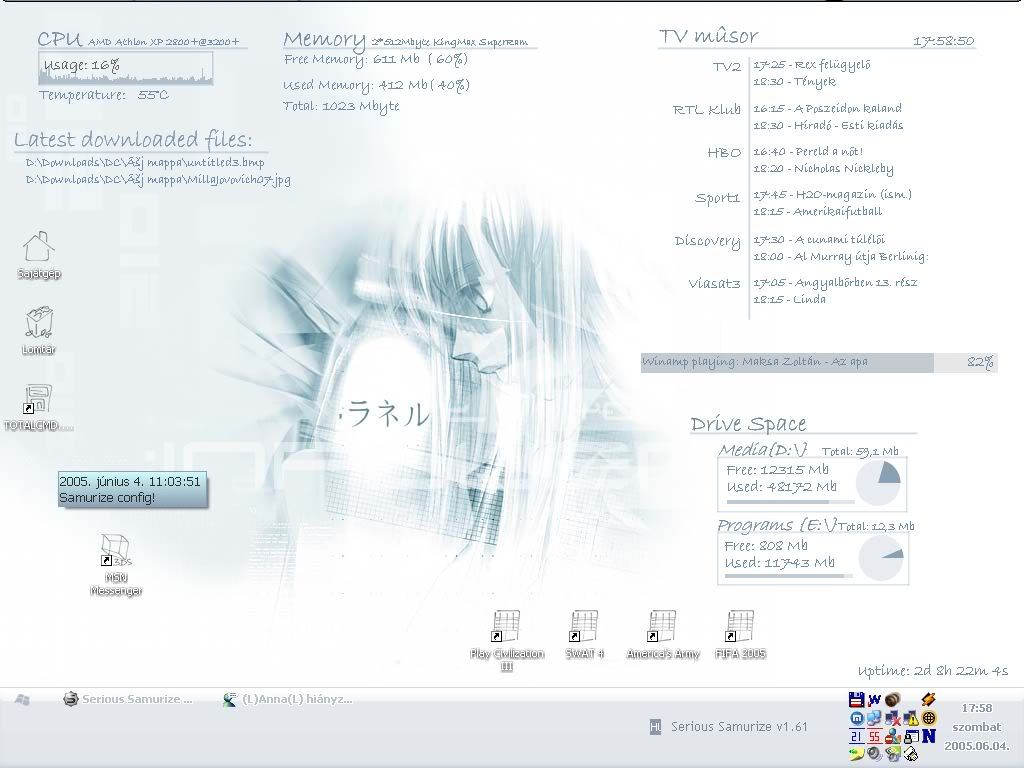The width and height of the screenshot is (1024, 768).
Task: Start Play Civilization III shortcut
Action: 507,628
